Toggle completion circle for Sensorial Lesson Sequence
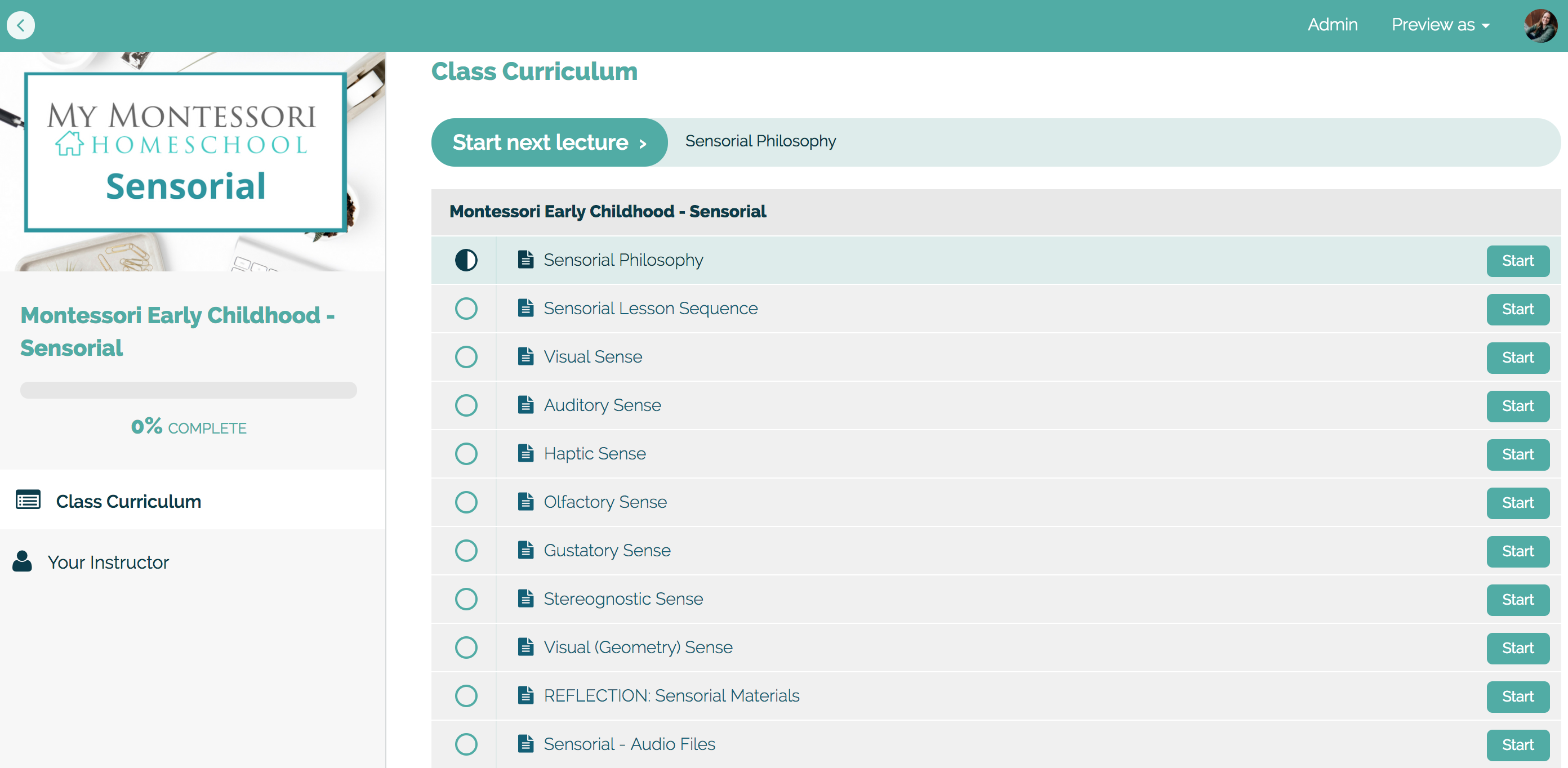The width and height of the screenshot is (1568, 768). (x=466, y=309)
